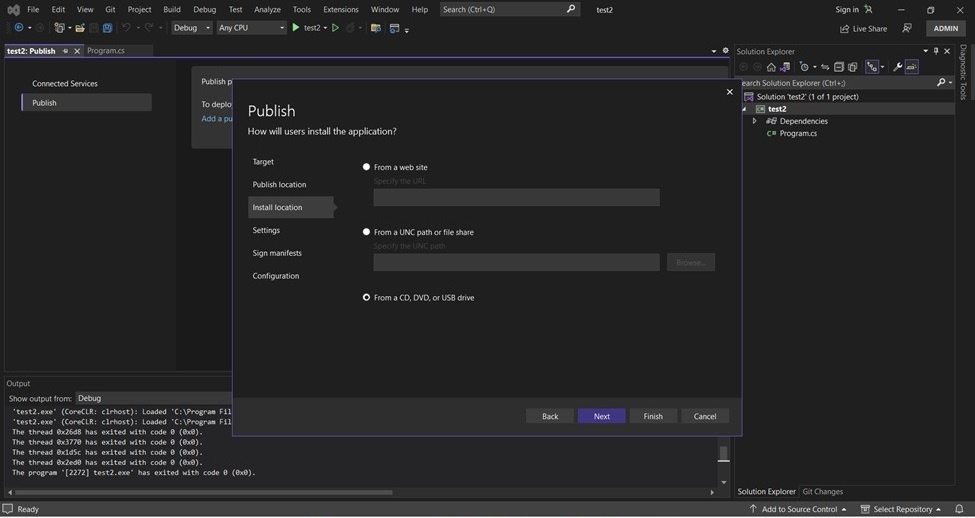975x518 pixels.
Task: Switch to the Git Changes tab
Action: point(822,491)
